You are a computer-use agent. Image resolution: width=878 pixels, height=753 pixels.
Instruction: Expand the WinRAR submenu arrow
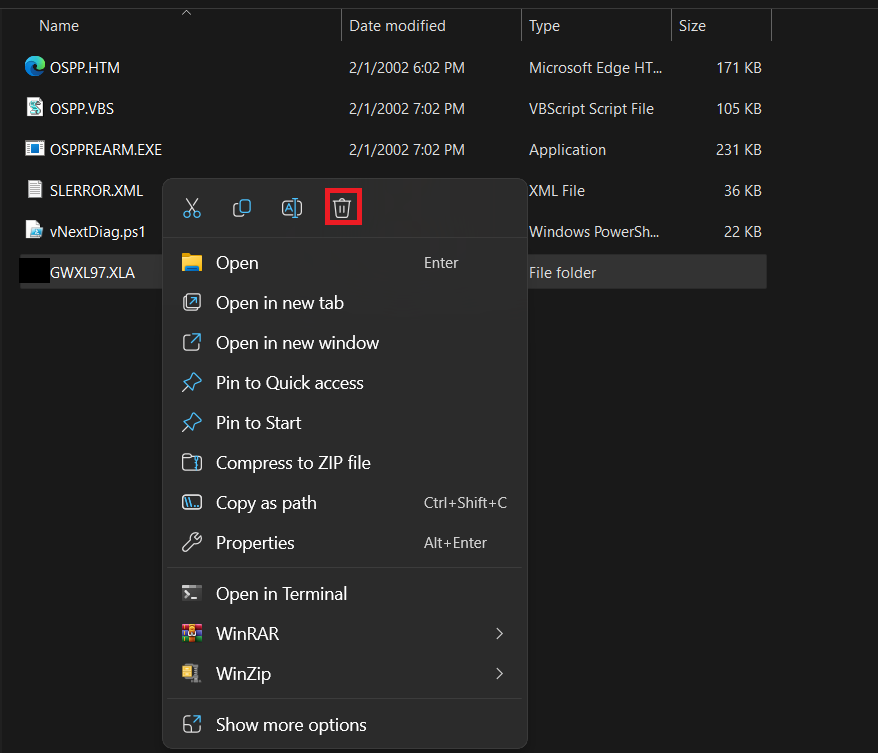[499, 634]
